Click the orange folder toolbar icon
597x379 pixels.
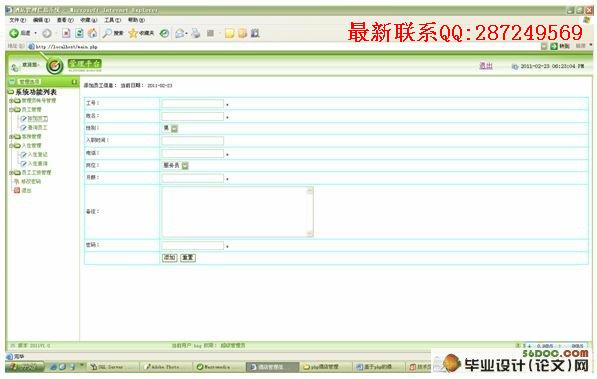click(x=243, y=34)
